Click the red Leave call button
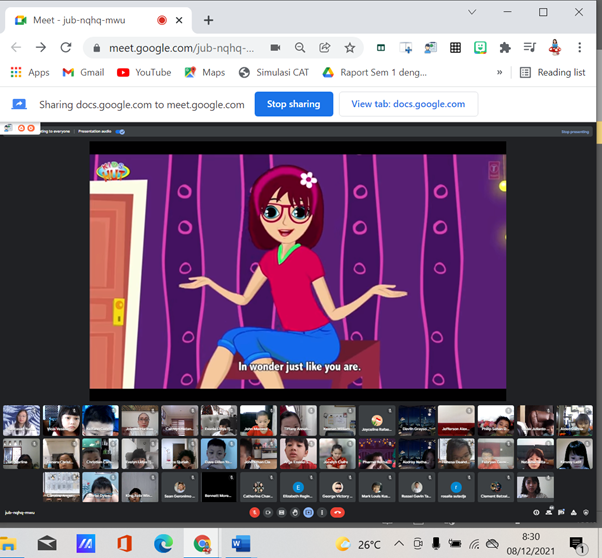 coord(337,512)
